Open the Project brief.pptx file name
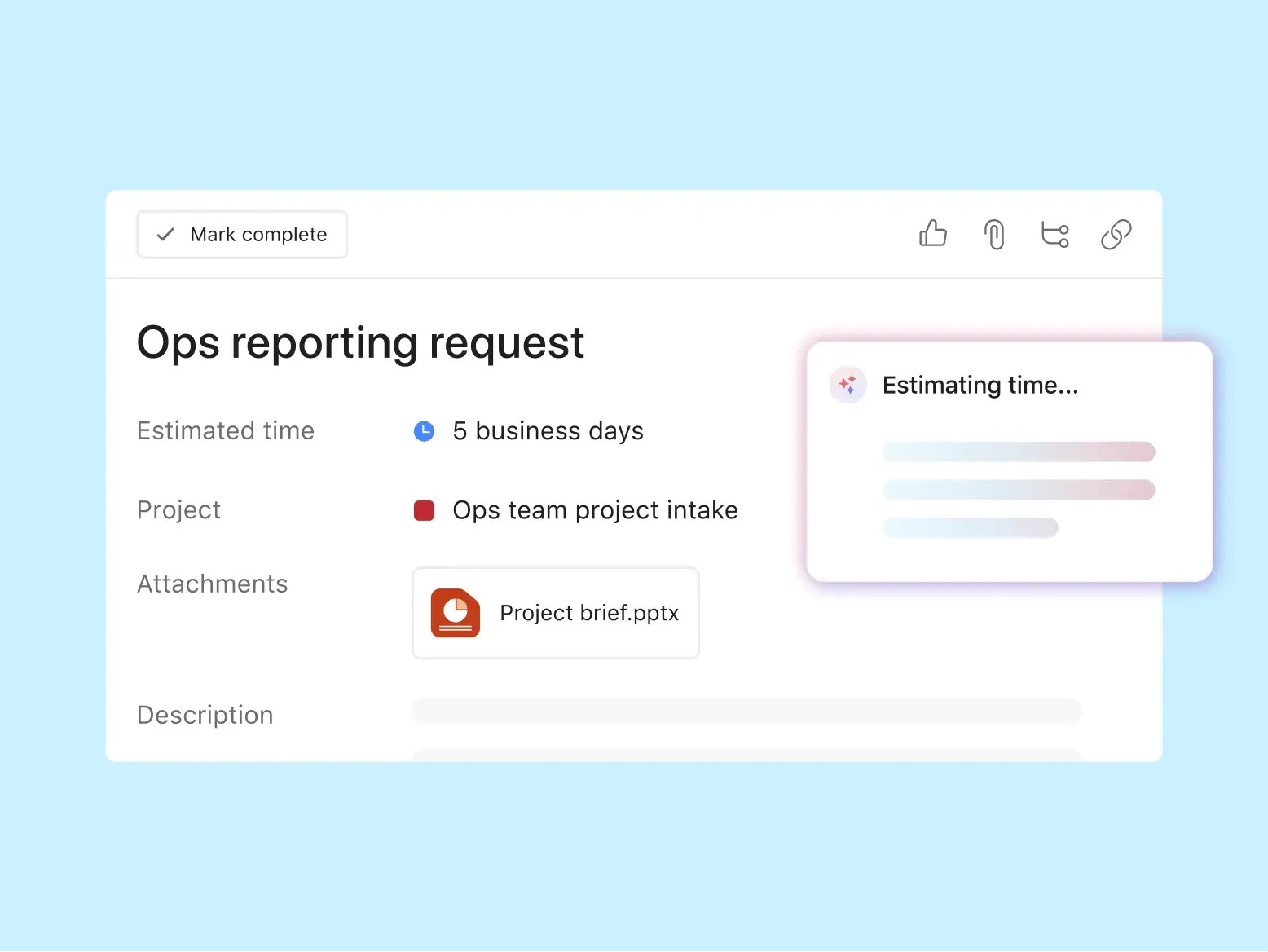Screen dimensions: 1268x952 (x=589, y=613)
